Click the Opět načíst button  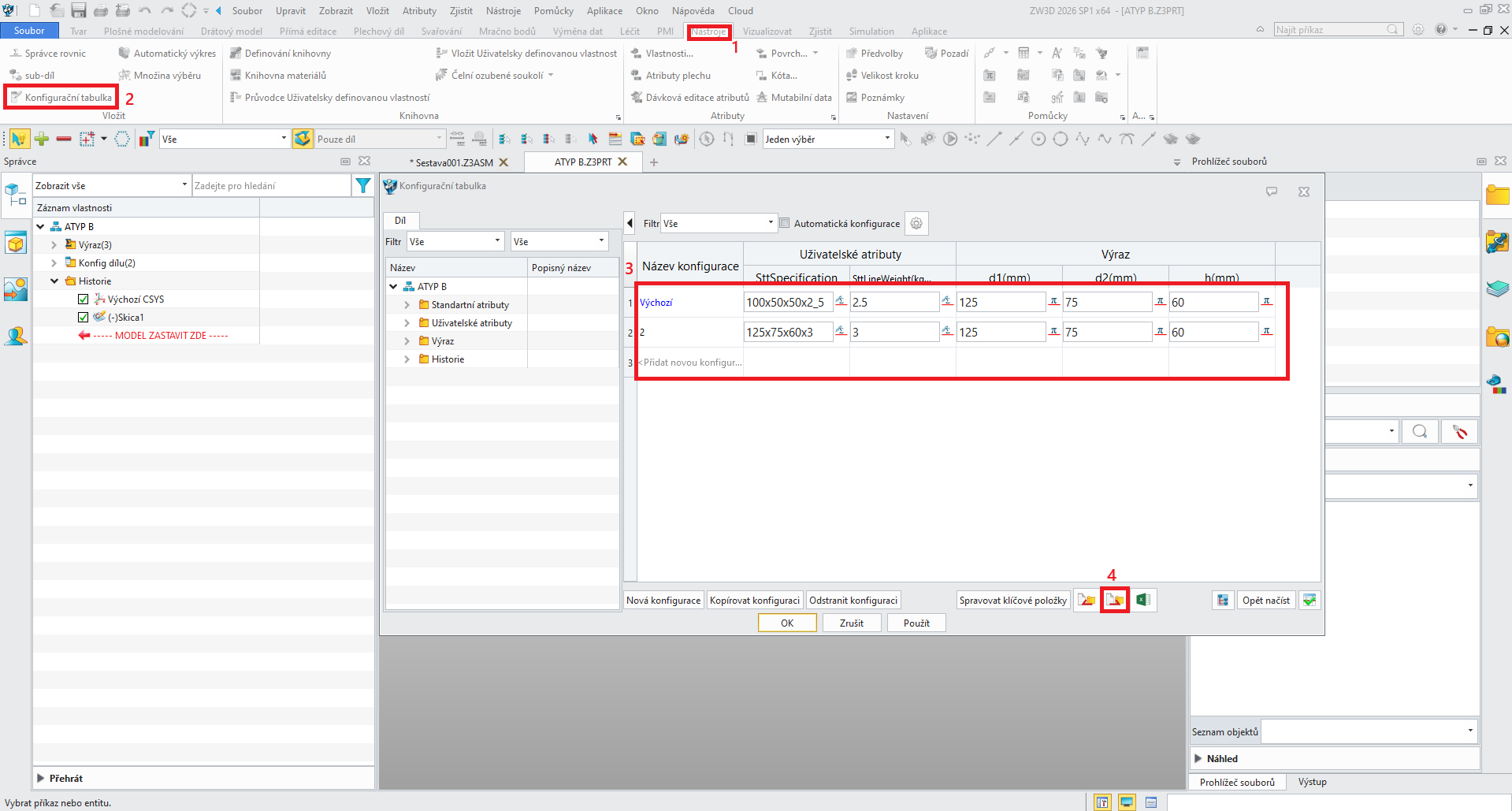point(1266,601)
